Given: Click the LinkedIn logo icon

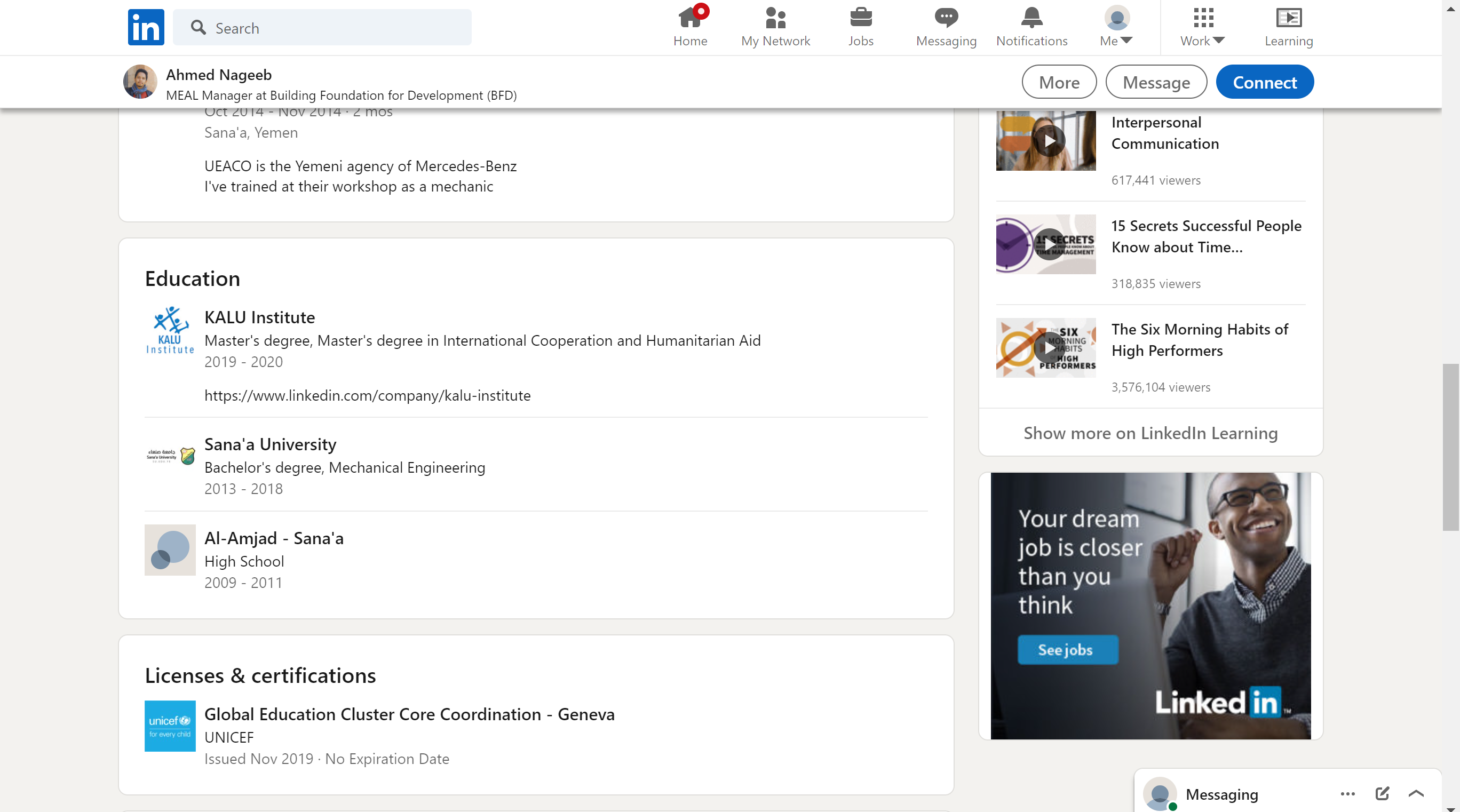Looking at the screenshot, I should pyautogui.click(x=146, y=27).
